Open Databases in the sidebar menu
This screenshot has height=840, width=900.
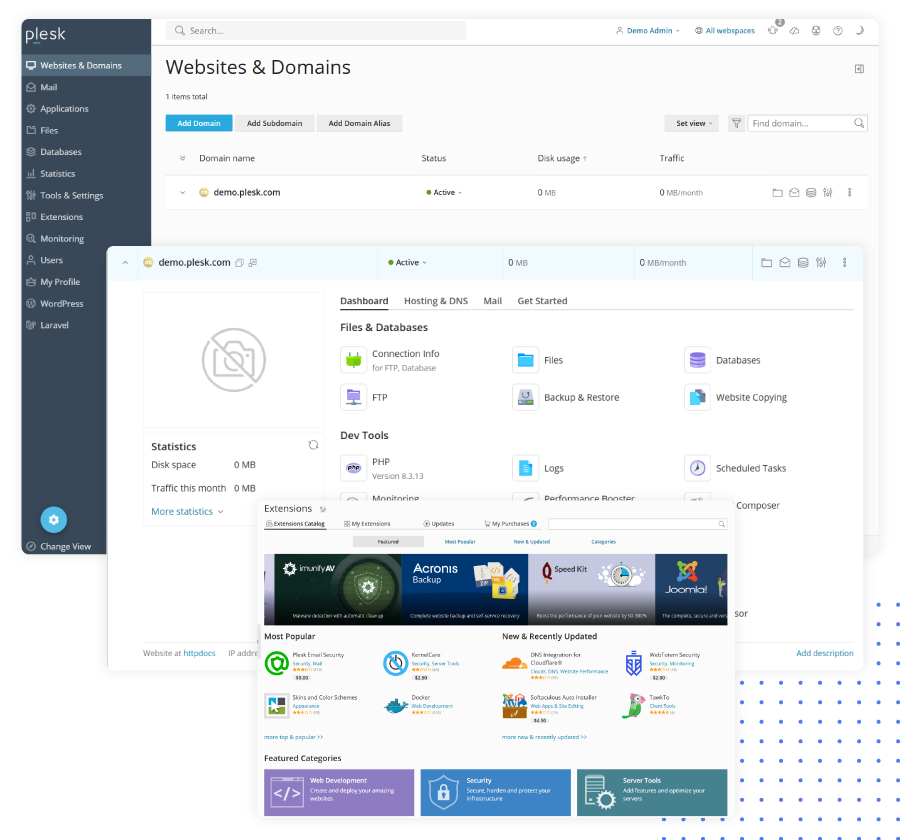(60, 152)
